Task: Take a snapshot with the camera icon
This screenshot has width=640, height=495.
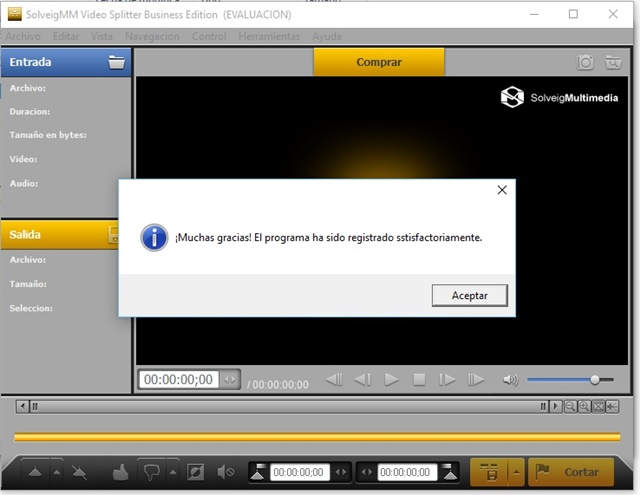Action: click(585, 62)
